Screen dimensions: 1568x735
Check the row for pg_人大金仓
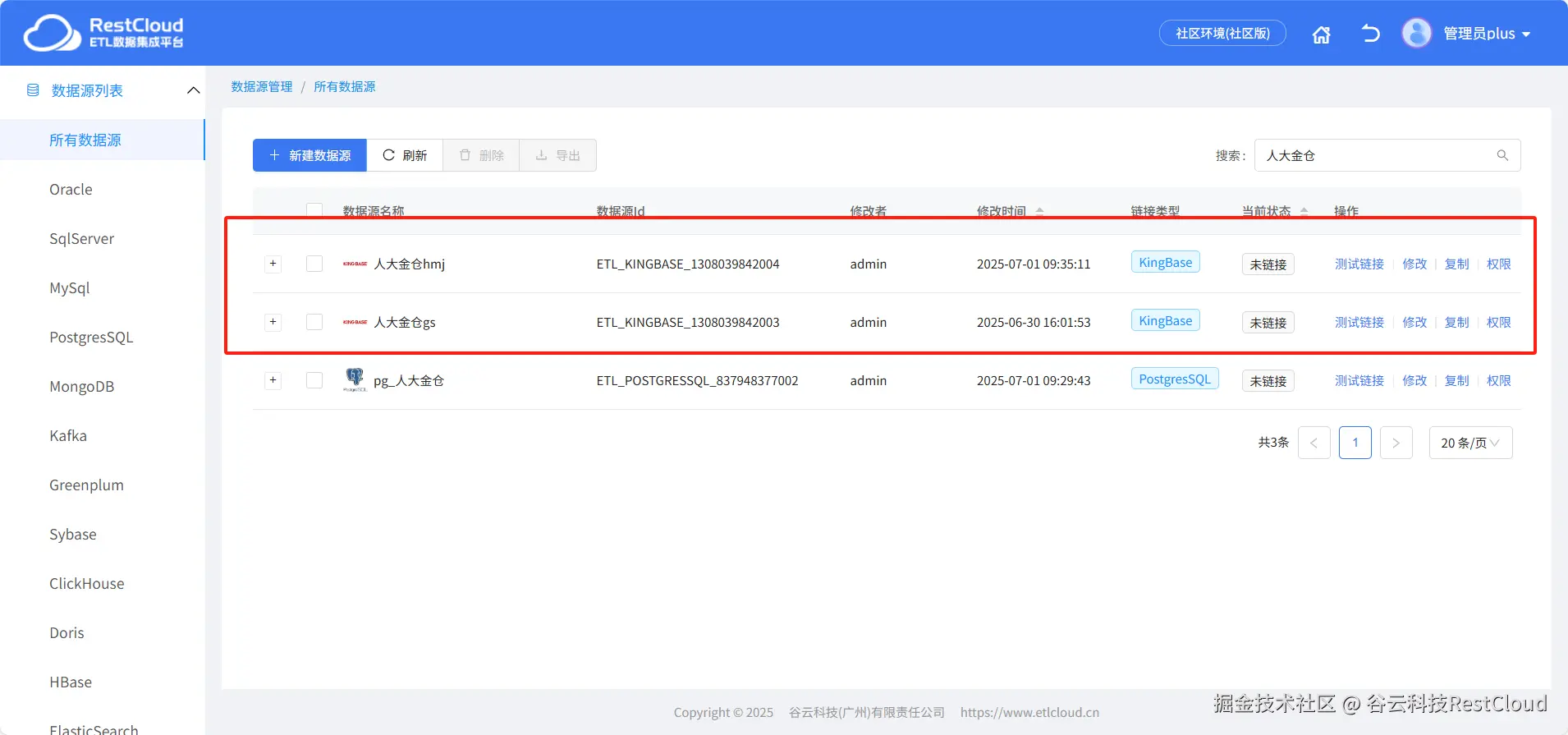tap(314, 380)
